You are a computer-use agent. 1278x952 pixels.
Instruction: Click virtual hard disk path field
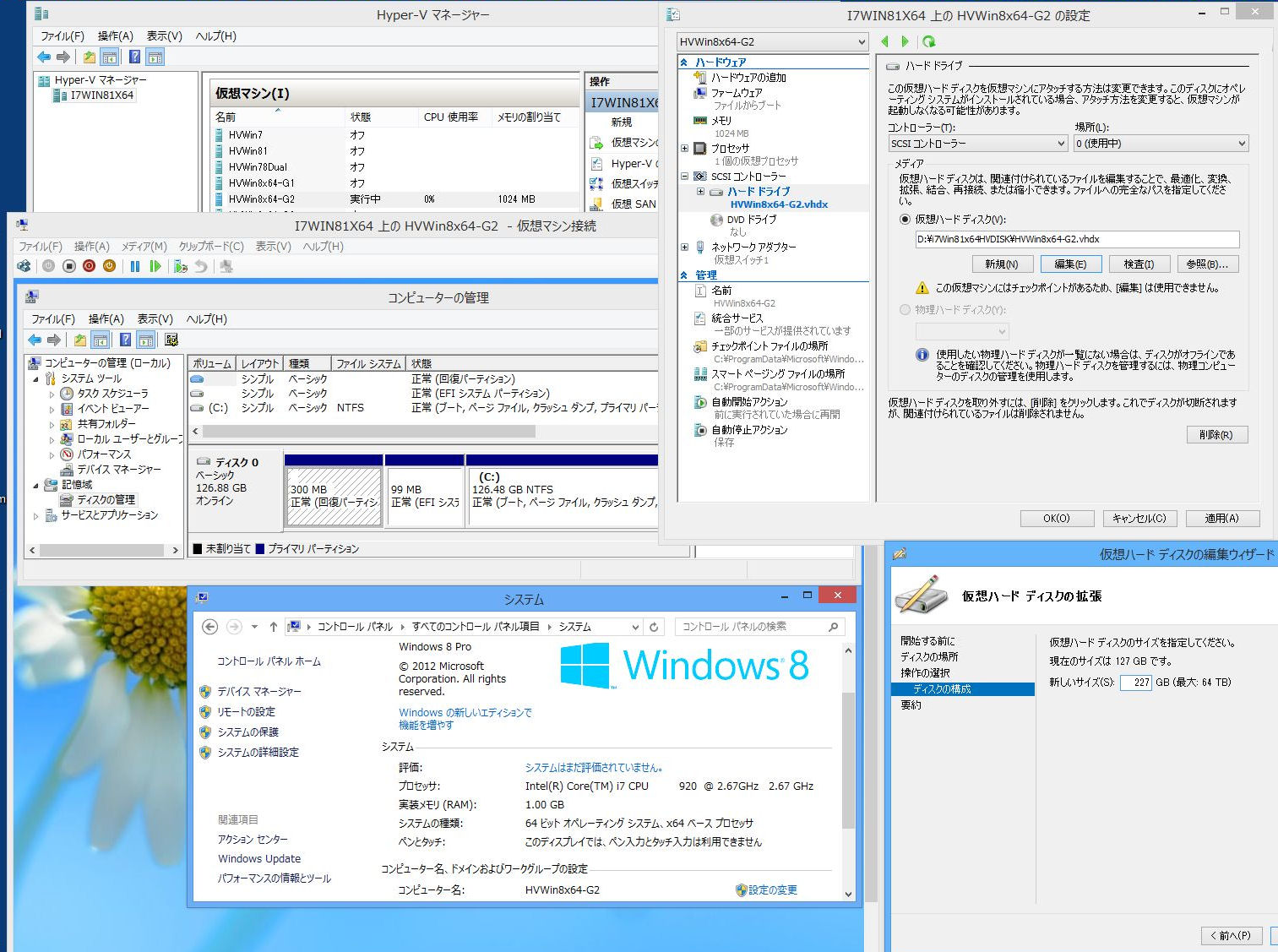tap(1077, 239)
